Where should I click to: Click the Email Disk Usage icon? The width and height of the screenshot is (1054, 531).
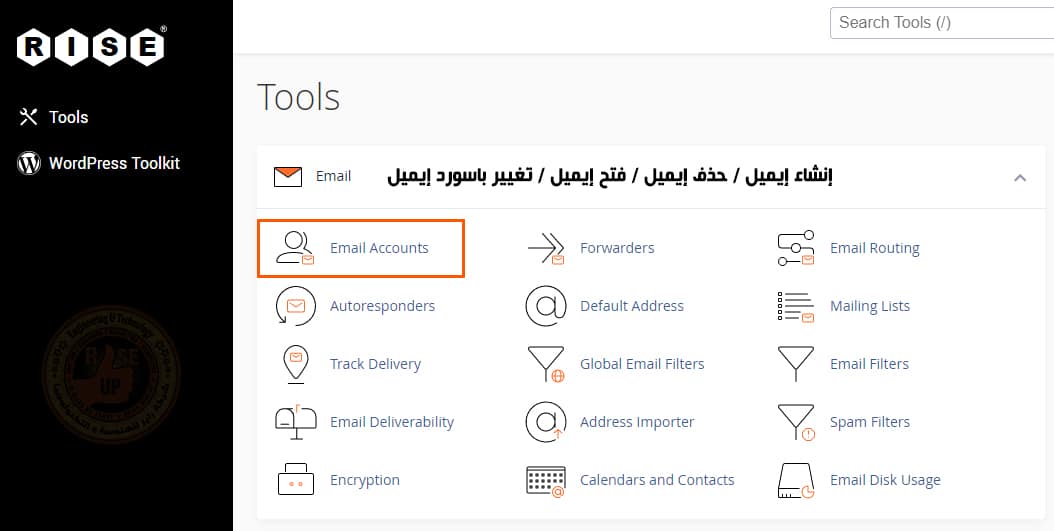[x=796, y=480]
